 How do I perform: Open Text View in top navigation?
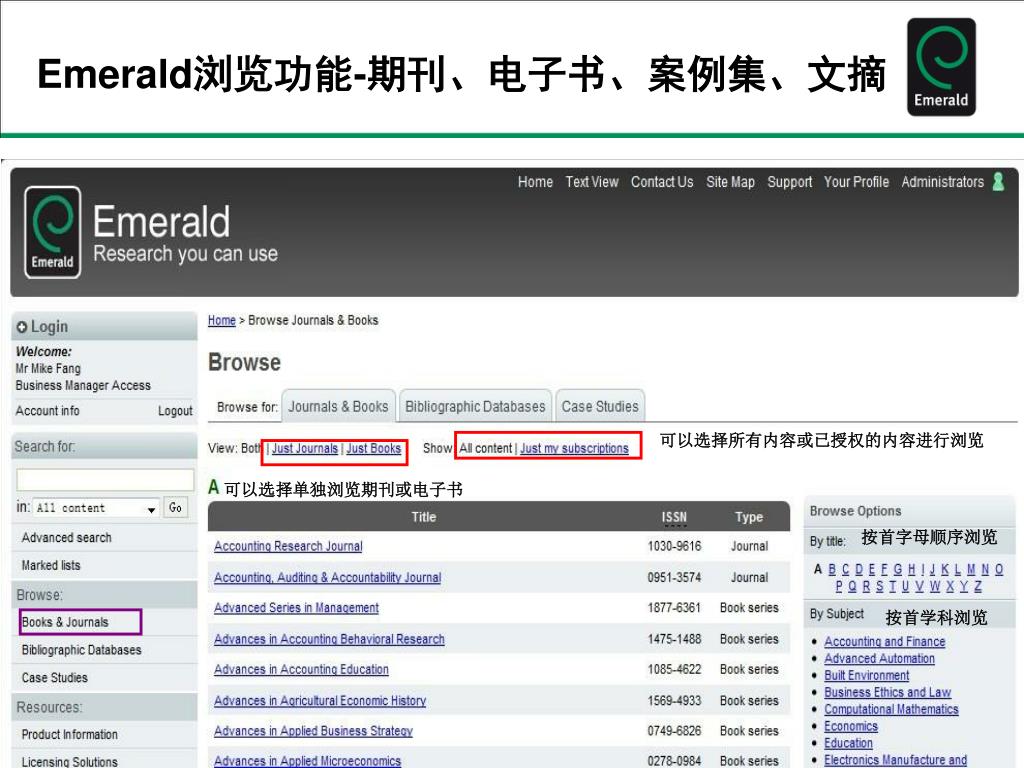click(592, 182)
